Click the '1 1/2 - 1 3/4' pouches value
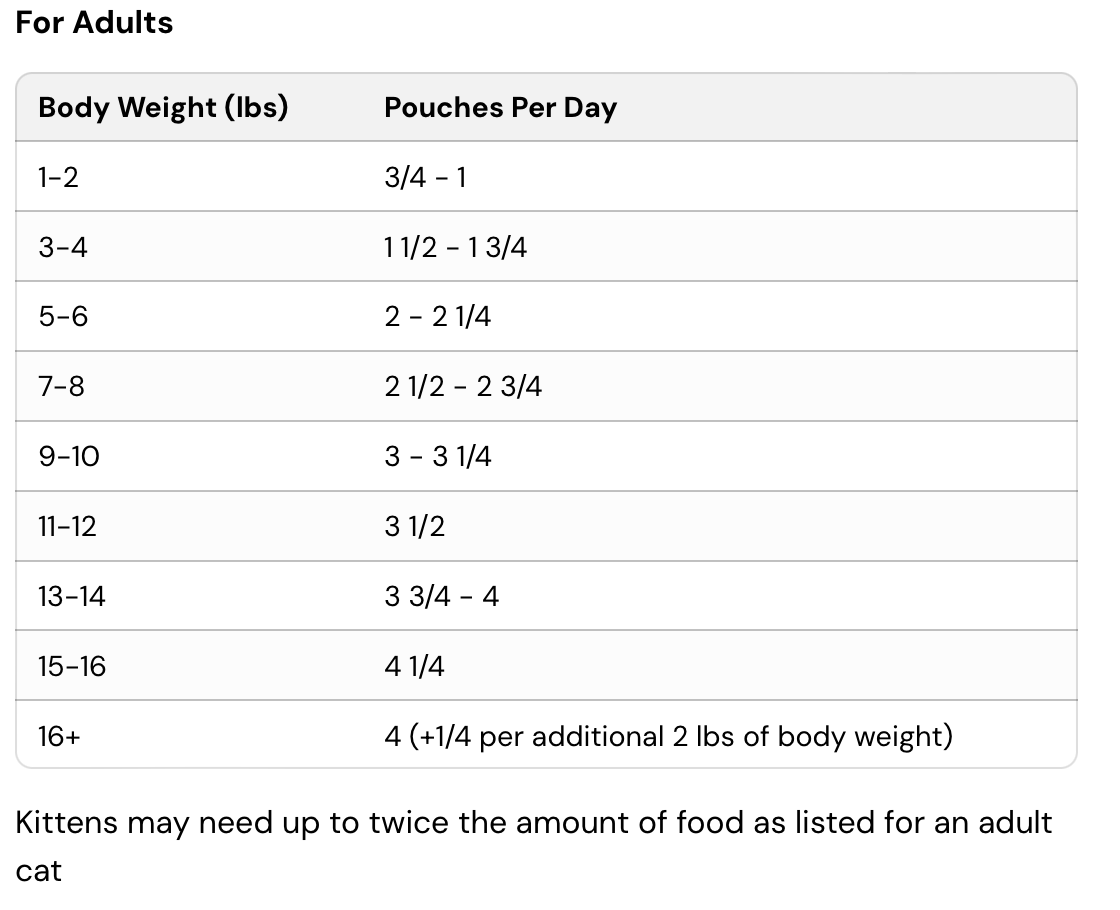 [455, 247]
